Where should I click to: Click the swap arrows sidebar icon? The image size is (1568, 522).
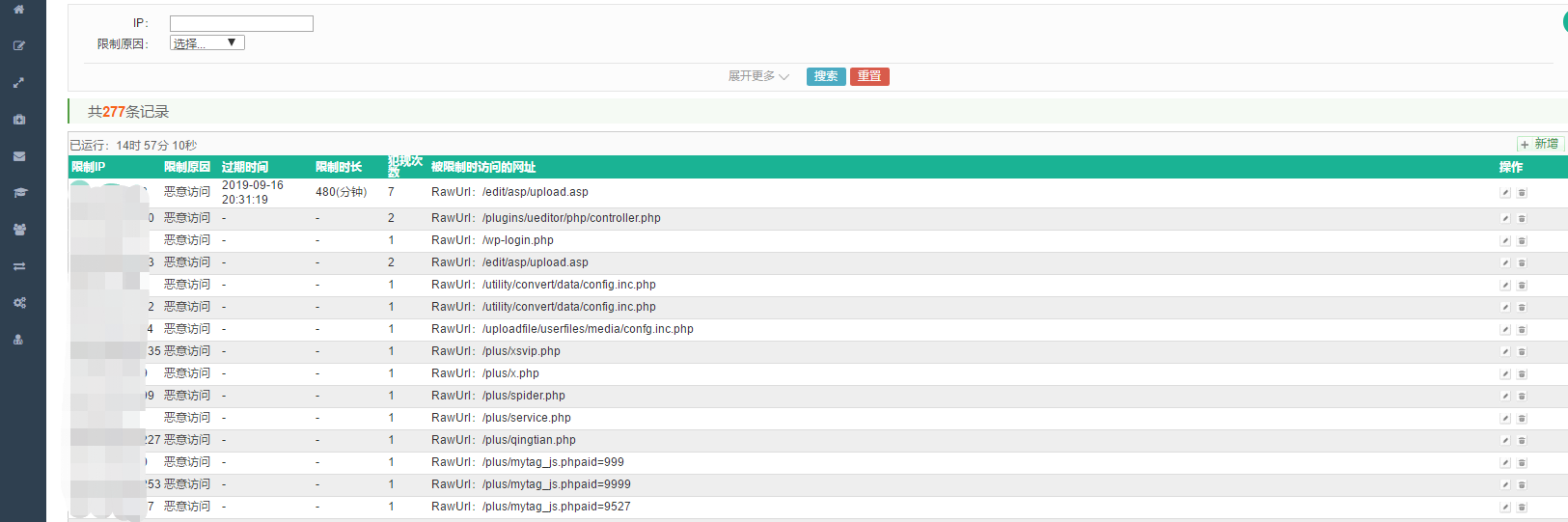[18, 266]
